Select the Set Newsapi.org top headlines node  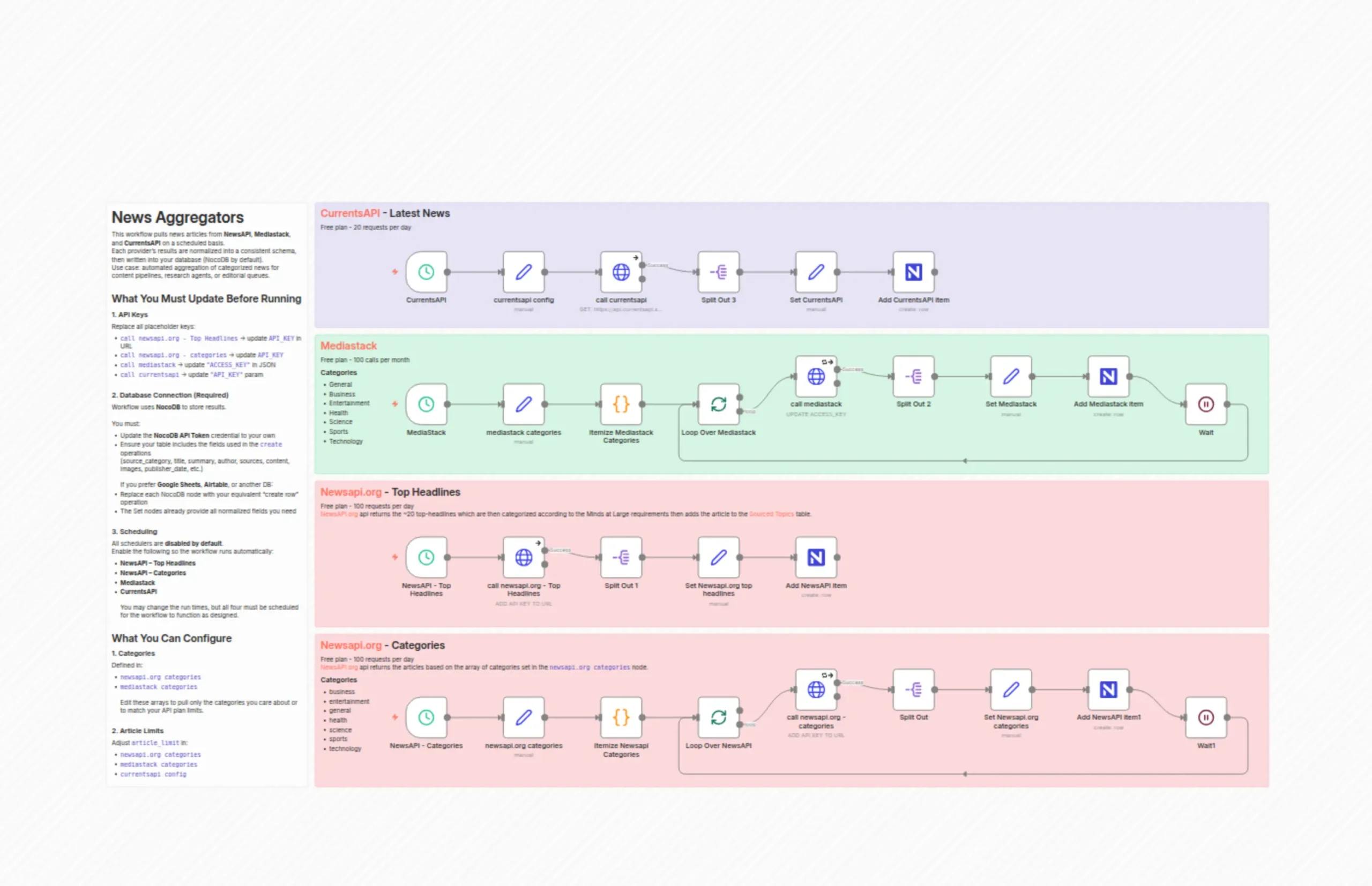718,557
